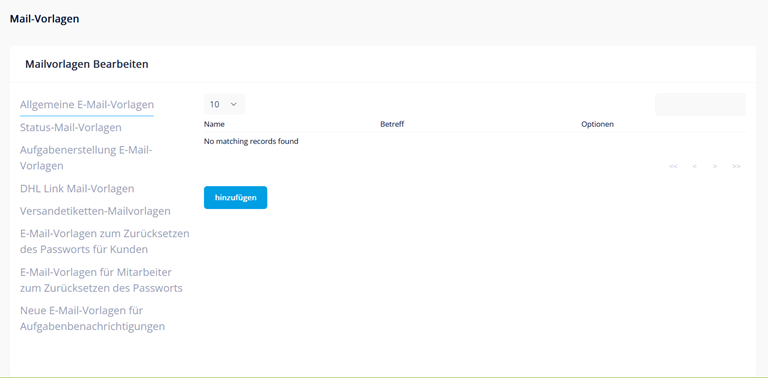Select Neue E-Mail-Vorlagen für Aufgabenbenachrichtigungen
The width and height of the screenshot is (768, 378).
tap(92, 318)
